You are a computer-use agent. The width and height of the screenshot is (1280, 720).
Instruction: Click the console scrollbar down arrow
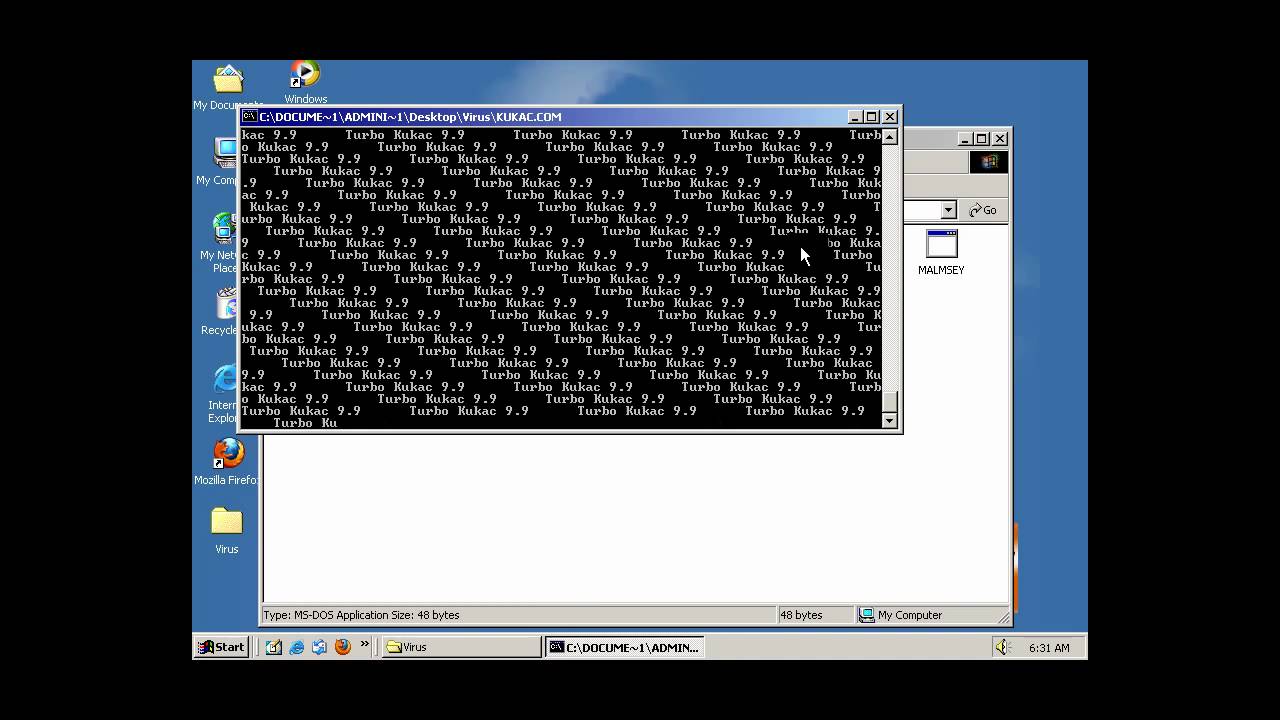click(890, 421)
